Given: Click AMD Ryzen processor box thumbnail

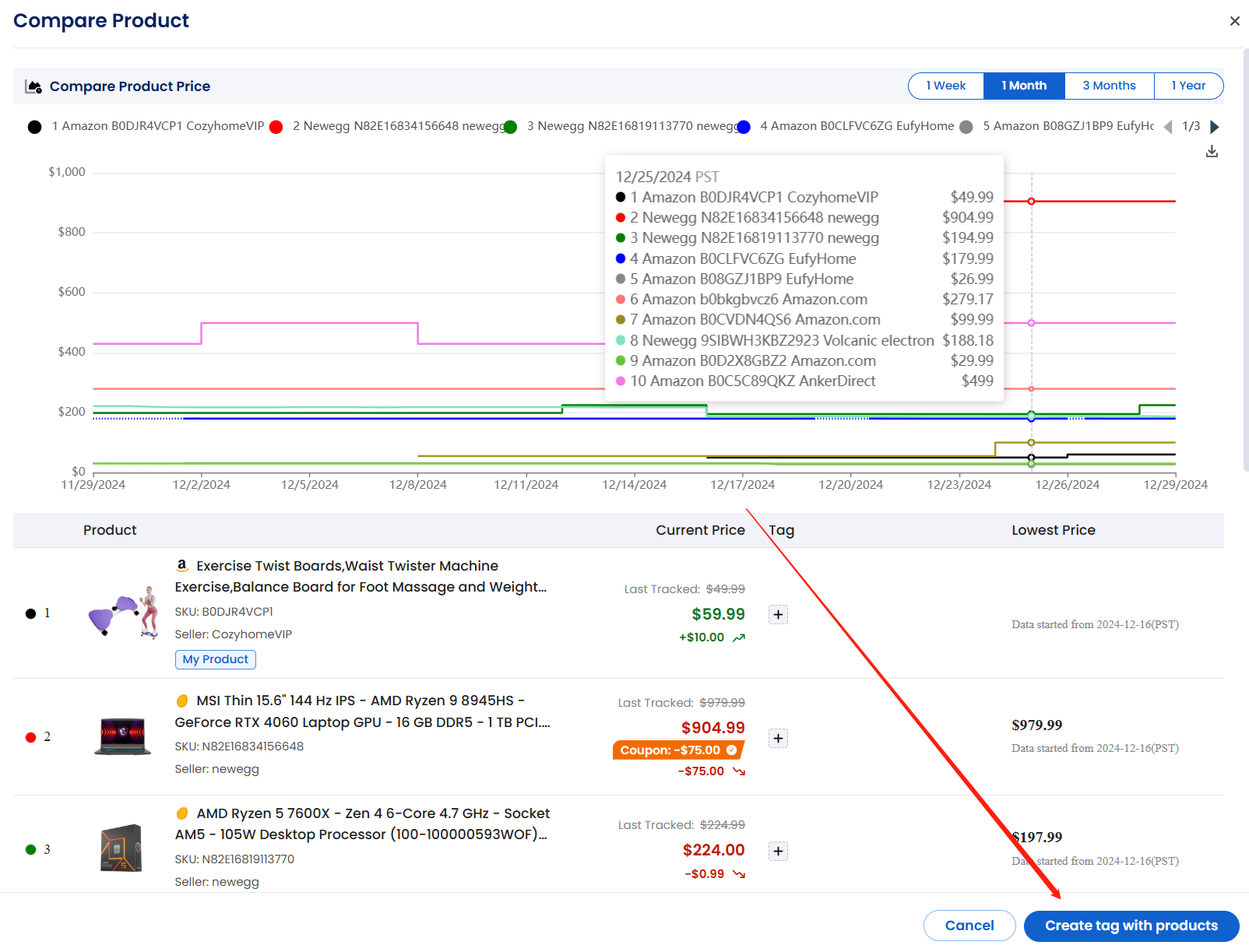Looking at the screenshot, I should 121,848.
